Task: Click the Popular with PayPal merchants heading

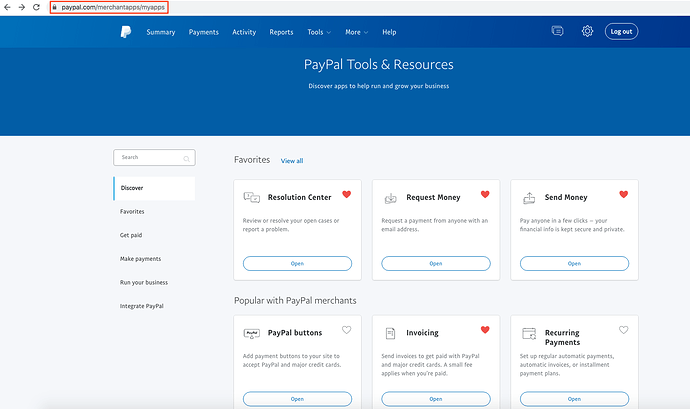Action: (295, 301)
